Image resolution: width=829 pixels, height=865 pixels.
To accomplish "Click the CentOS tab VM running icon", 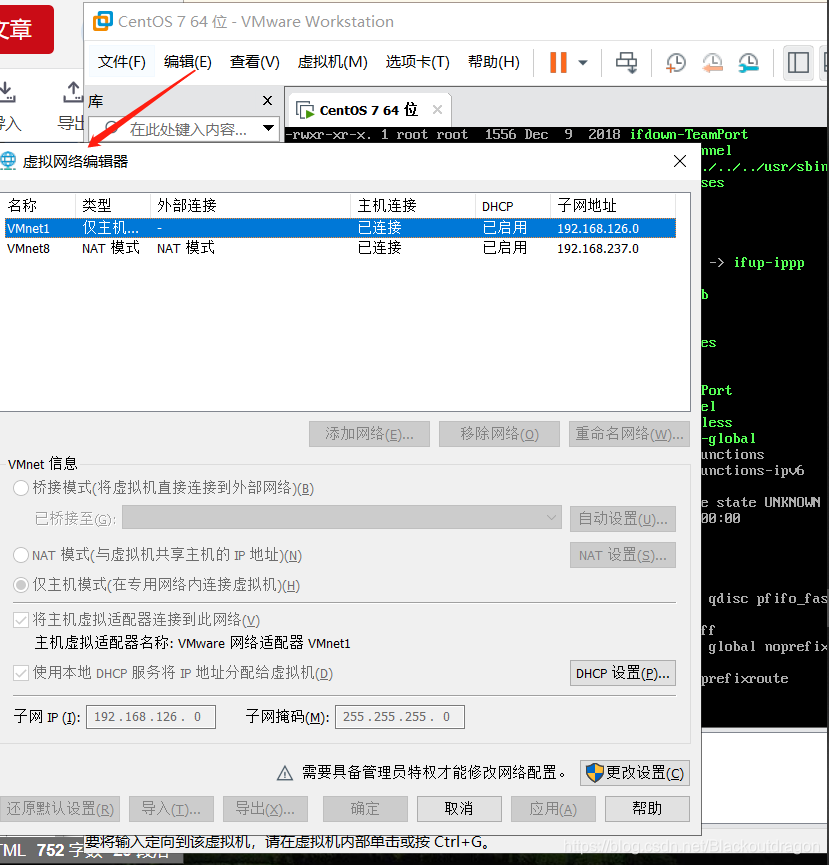I will 305,110.
